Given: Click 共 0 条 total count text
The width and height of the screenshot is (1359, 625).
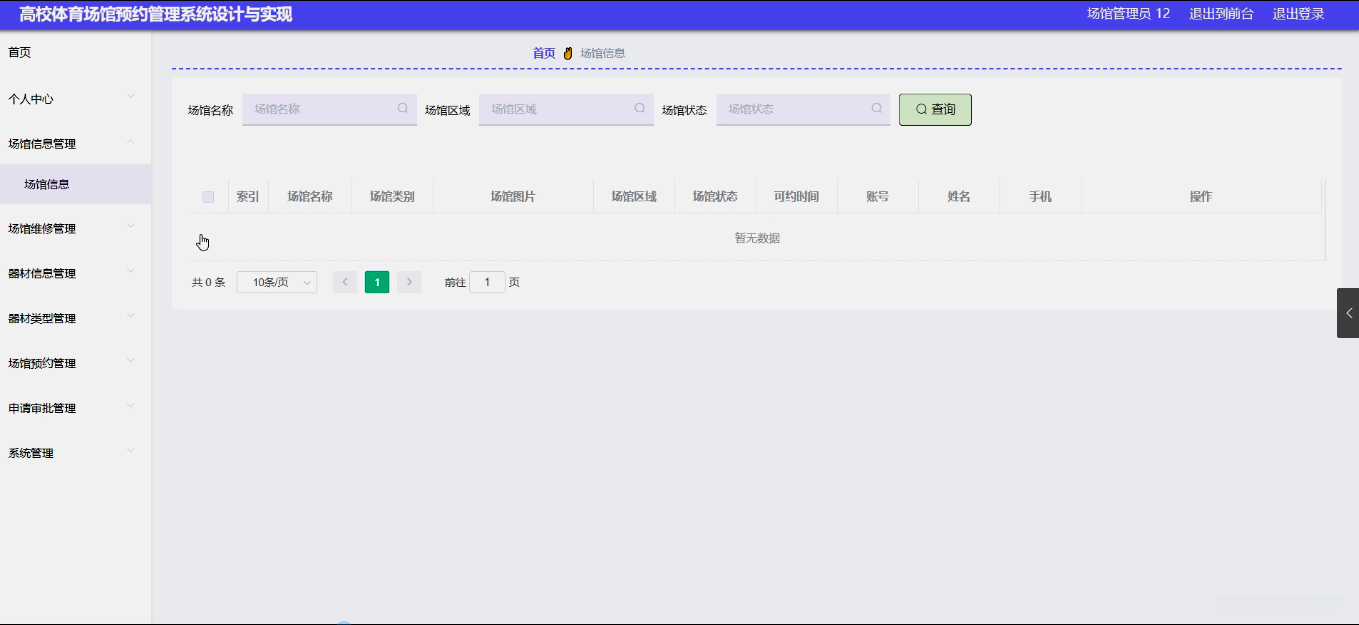Looking at the screenshot, I should click(208, 282).
